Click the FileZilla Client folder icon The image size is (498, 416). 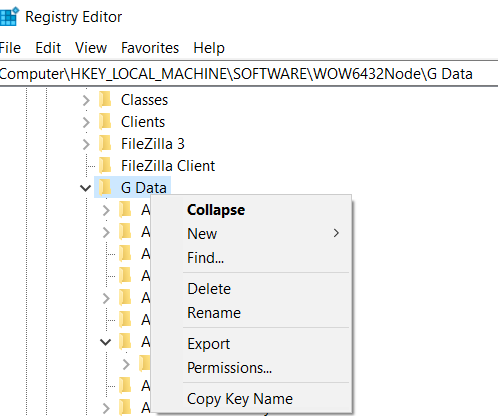pyautogui.click(x=105, y=166)
